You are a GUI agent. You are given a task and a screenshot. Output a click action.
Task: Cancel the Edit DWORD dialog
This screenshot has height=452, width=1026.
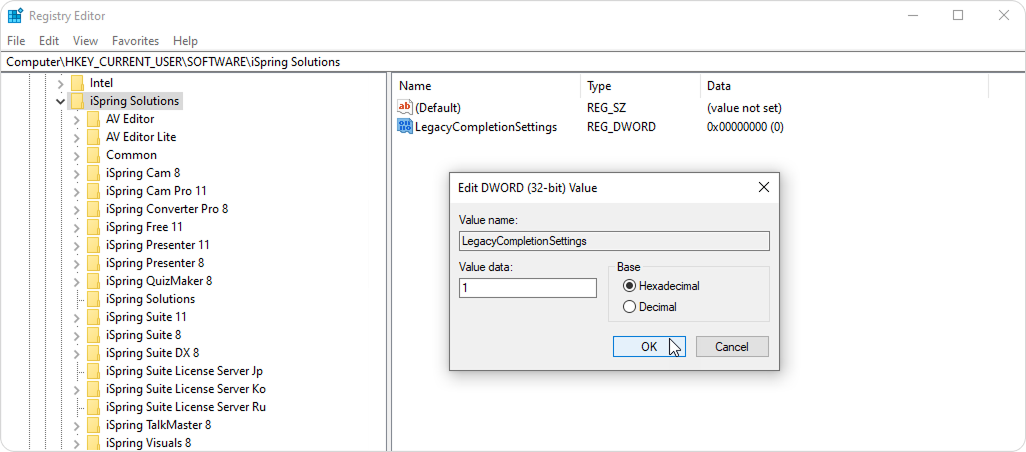(x=732, y=347)
